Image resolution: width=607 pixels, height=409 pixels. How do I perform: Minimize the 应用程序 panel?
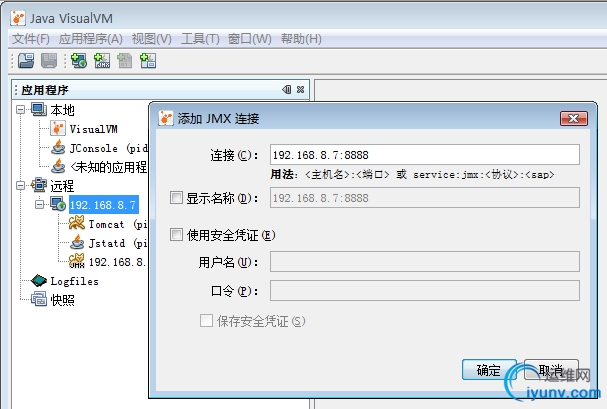(x=287, y=90)
